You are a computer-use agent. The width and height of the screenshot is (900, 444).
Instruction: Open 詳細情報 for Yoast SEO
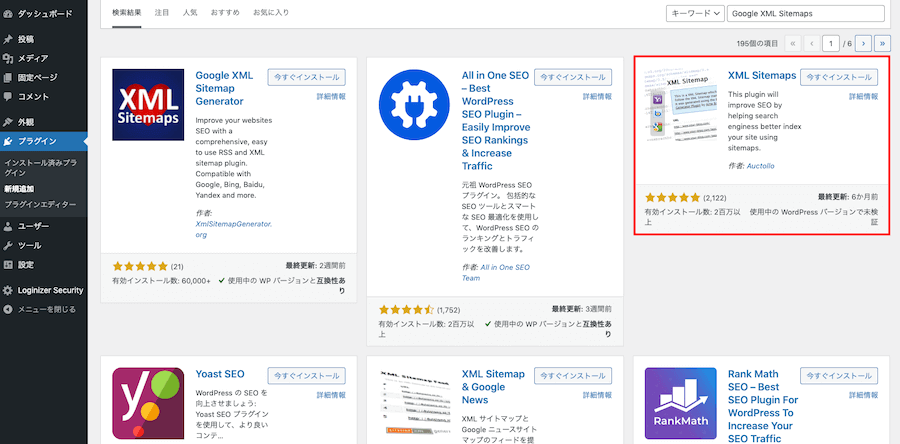pyautogui.click(x=331, y=395)
